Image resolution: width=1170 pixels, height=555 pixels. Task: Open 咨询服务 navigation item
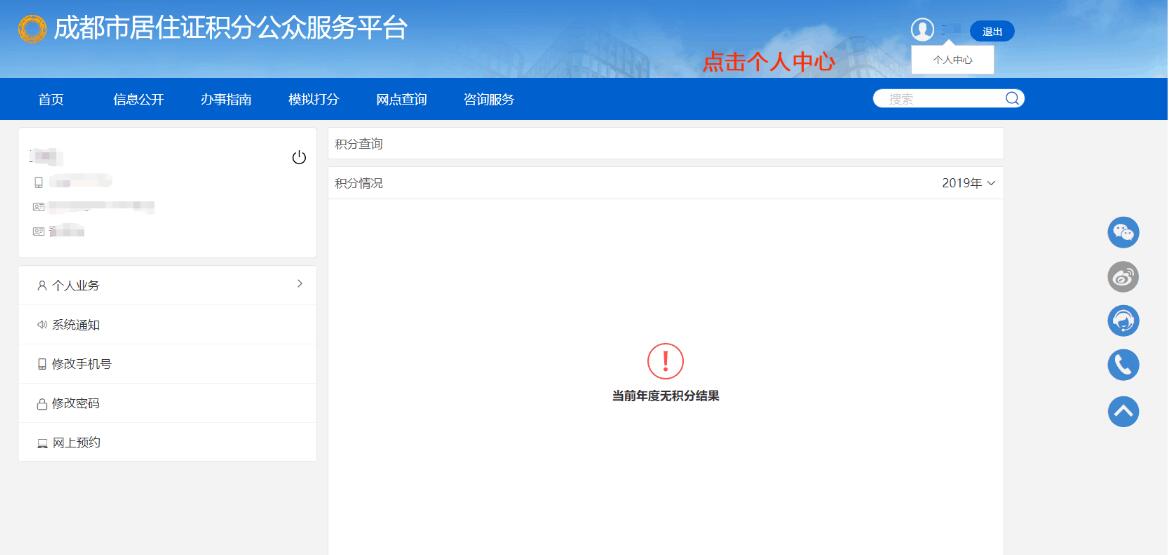[x=489, y=99]
